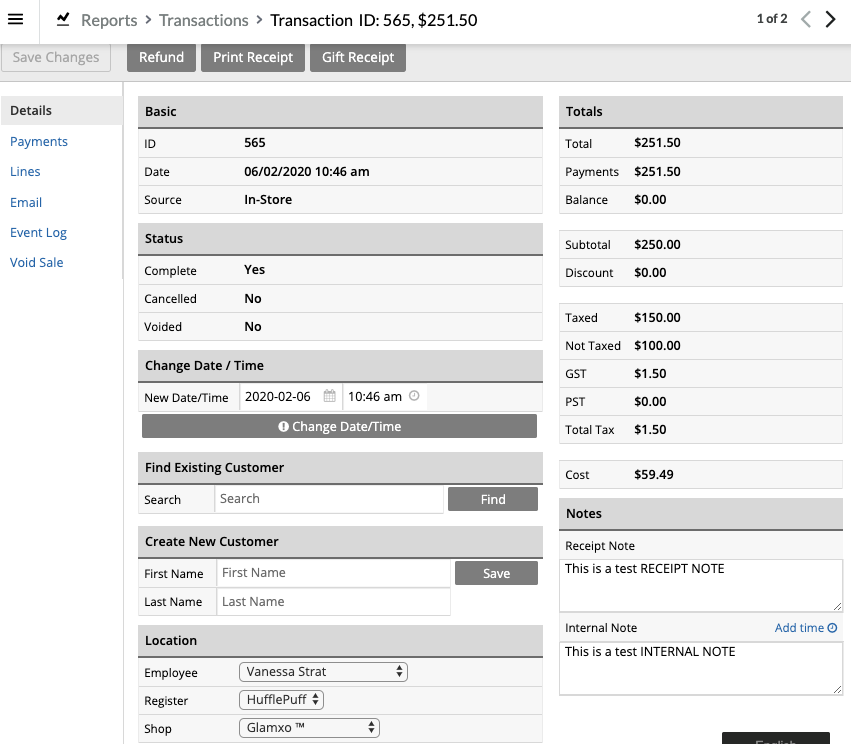This screenshot has height=744, width=851.
Task: Open the Shop dropdown Glamxo
Action: (x=309, y=728)
